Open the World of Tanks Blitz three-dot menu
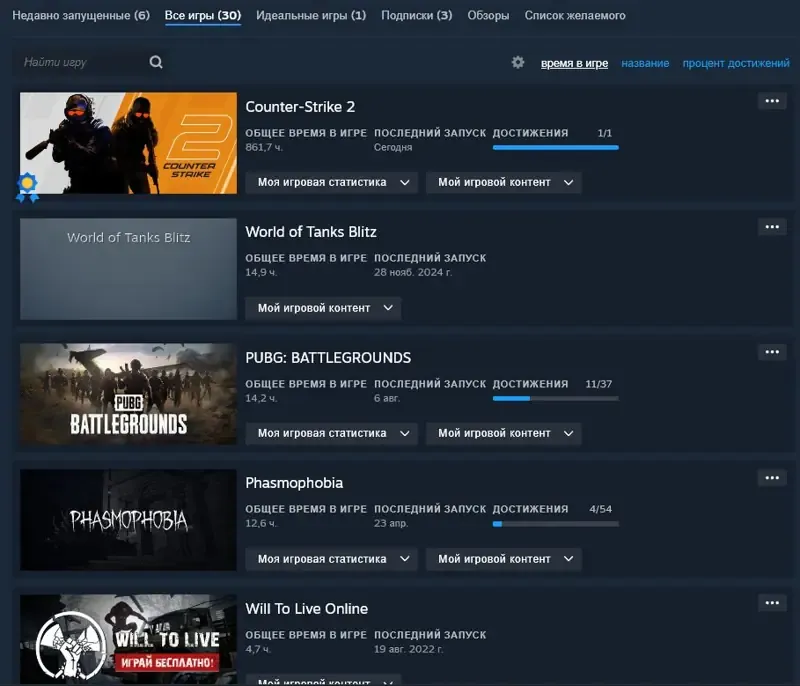 [772, 227]
